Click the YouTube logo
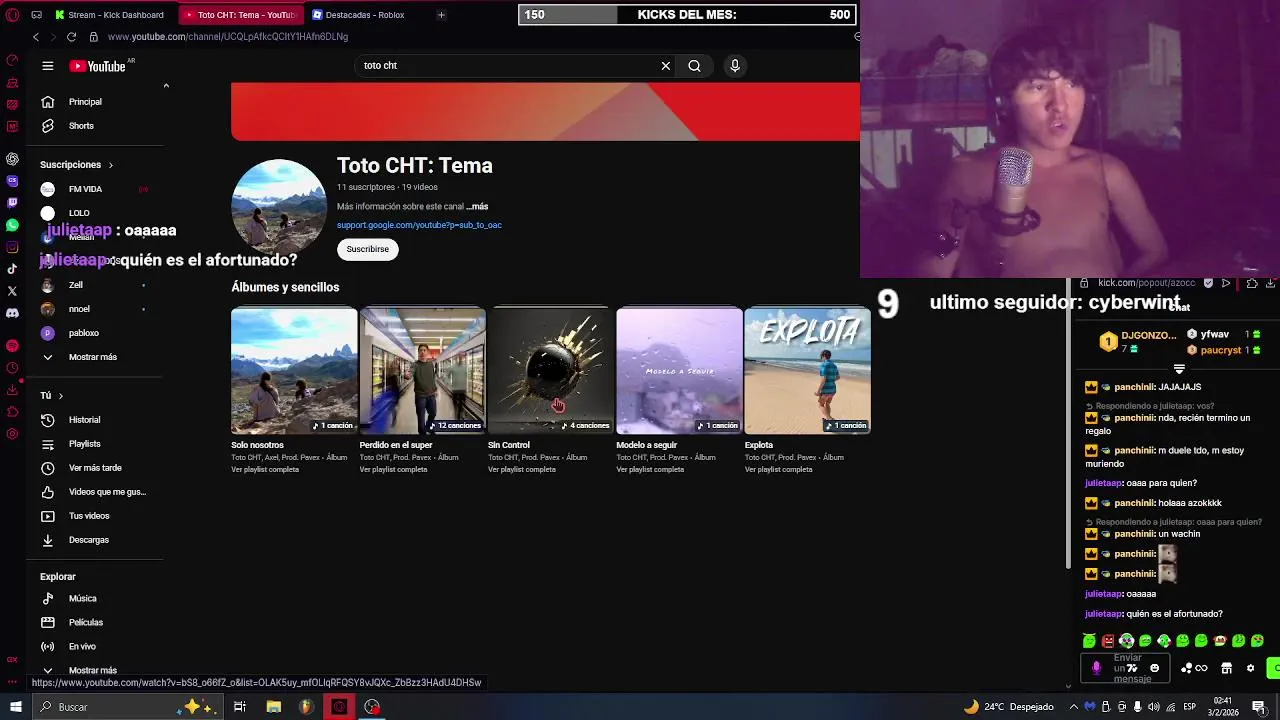This screenshot has width=1280, height=720. [98, 66]
